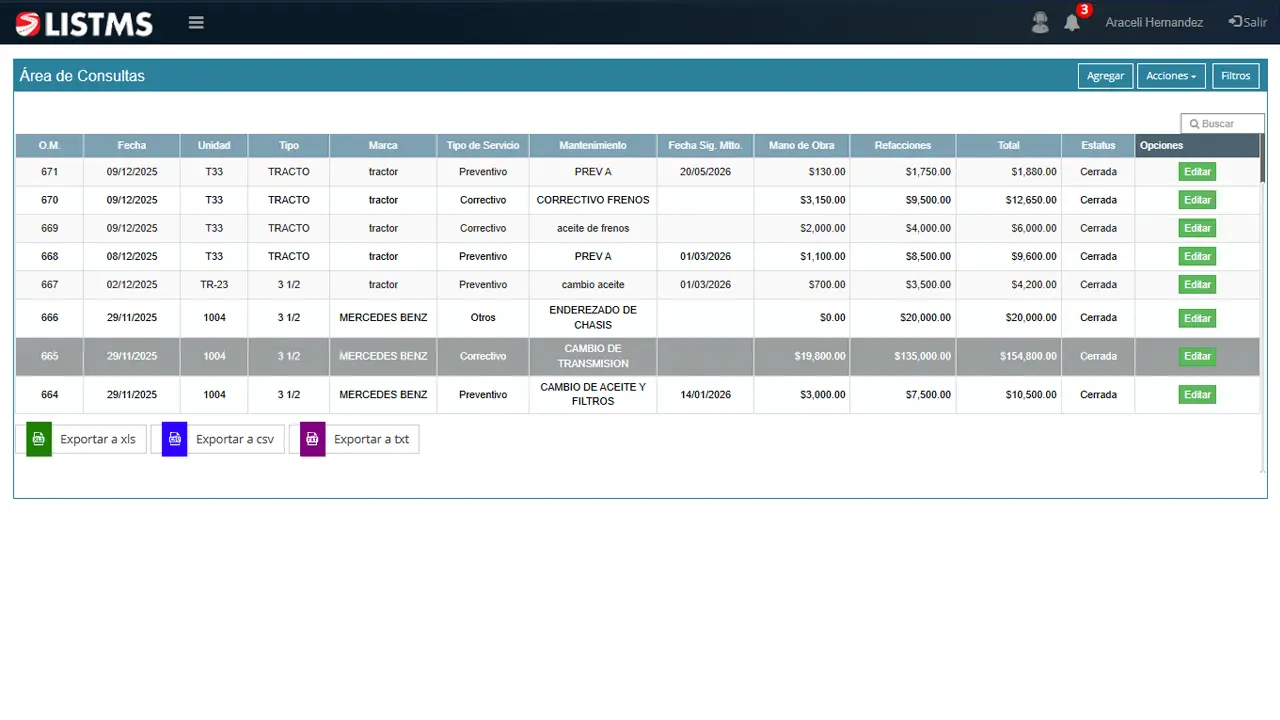
Task: Edit maintenance order 671
Action: click(x=1197, y=172)
